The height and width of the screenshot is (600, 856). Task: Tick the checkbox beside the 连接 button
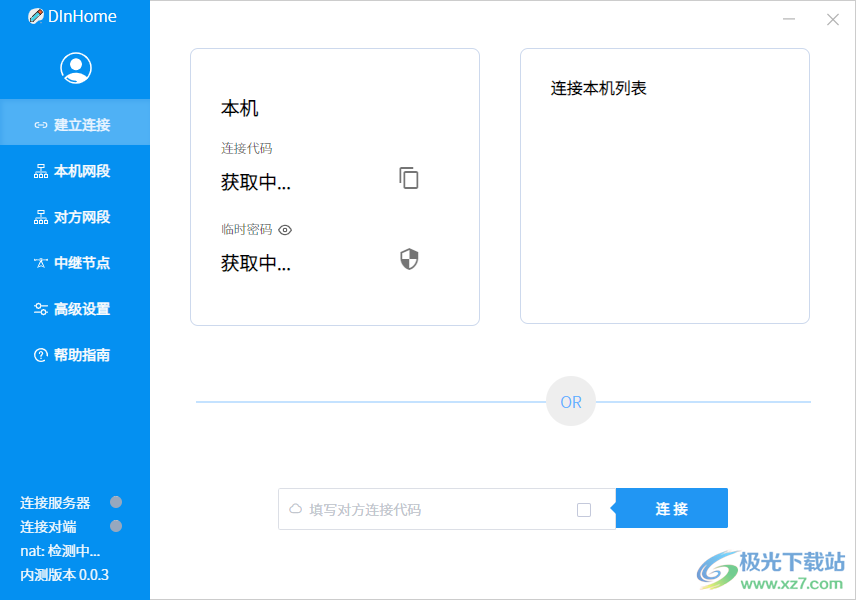[x=584, y=508]
